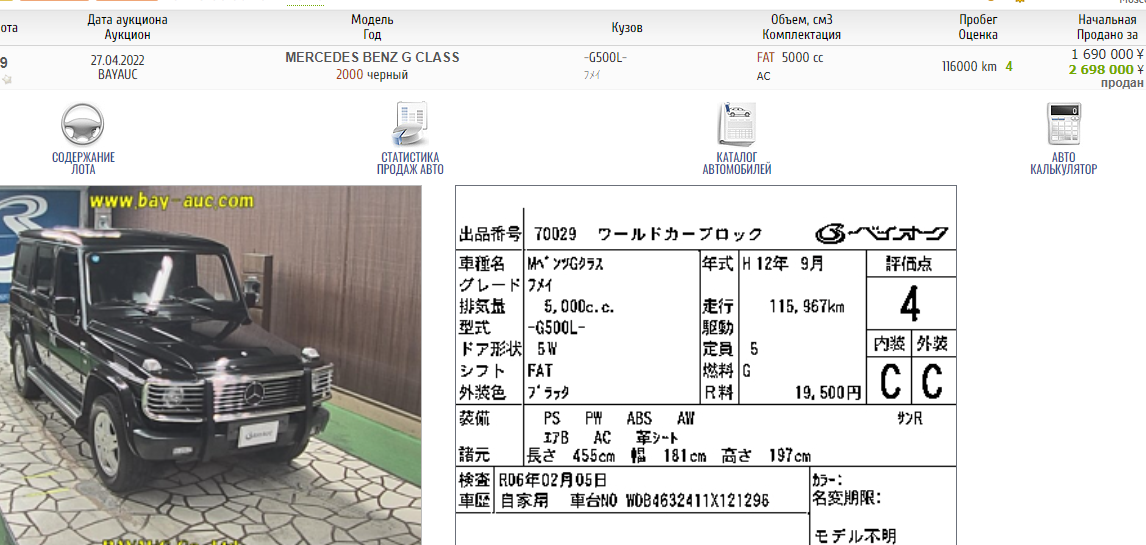Open the sales statistics document icon
1146x545 pixels.
click(x=410, y=124)
